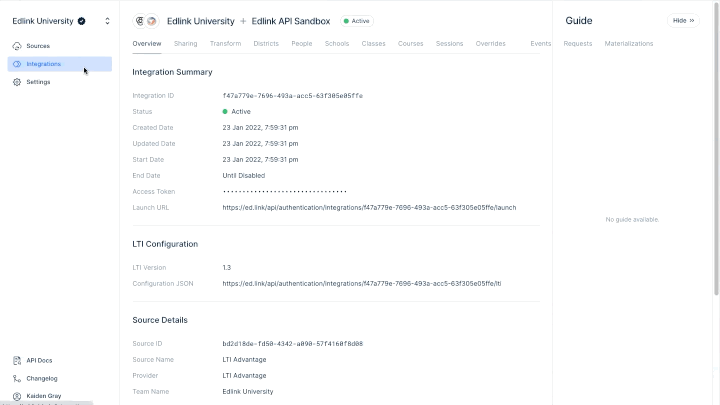Open the Settings gear icon
This screenshot has width=720, height=405.
coord(17,82)
